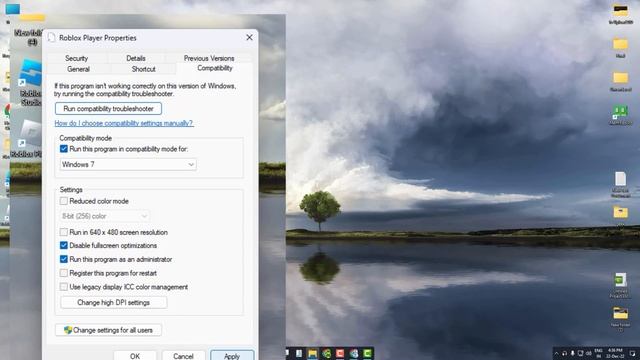640x360 pixels.
Task: Click the Cancel button
Action: [x=183, y=356]
